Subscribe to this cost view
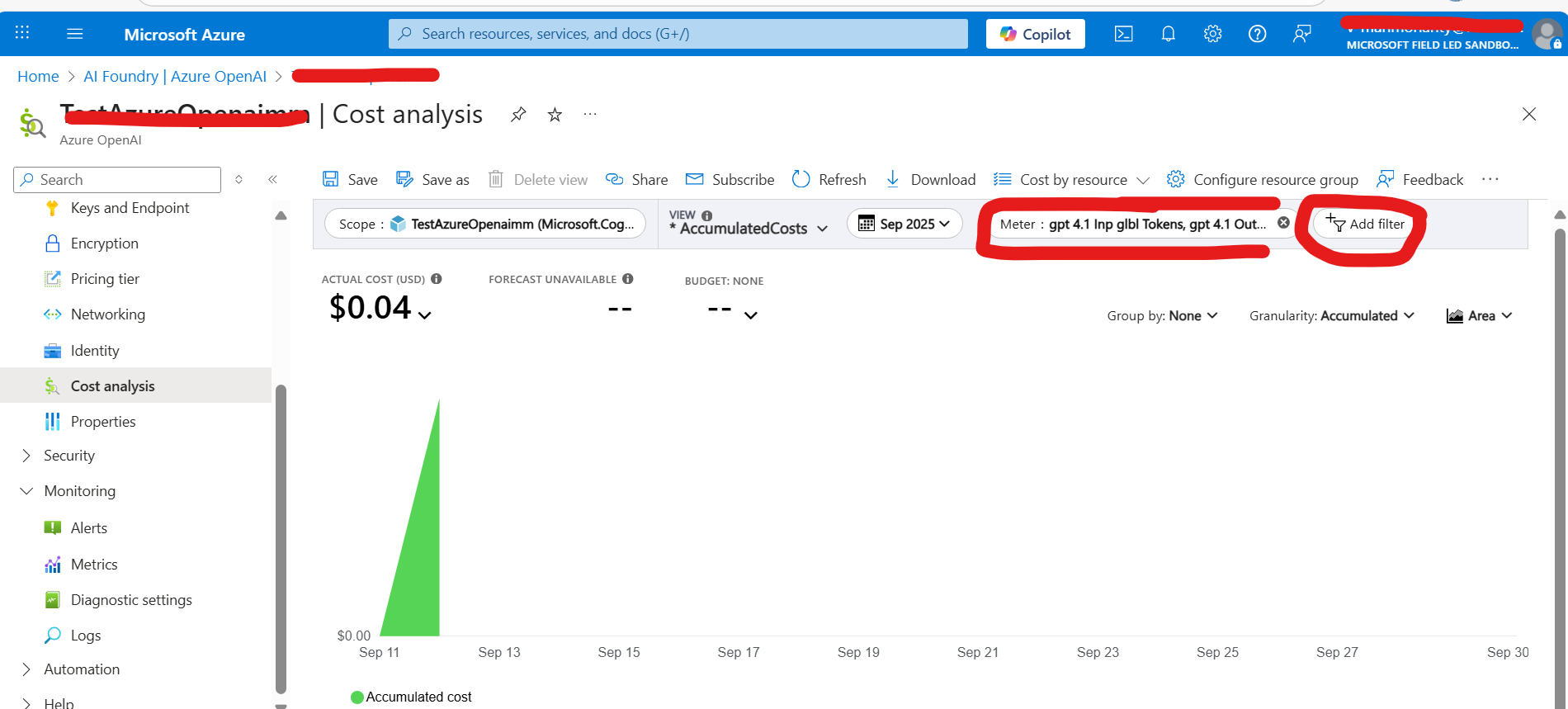1568x709 pixels. pyautogui.click(x=730, y=179)
